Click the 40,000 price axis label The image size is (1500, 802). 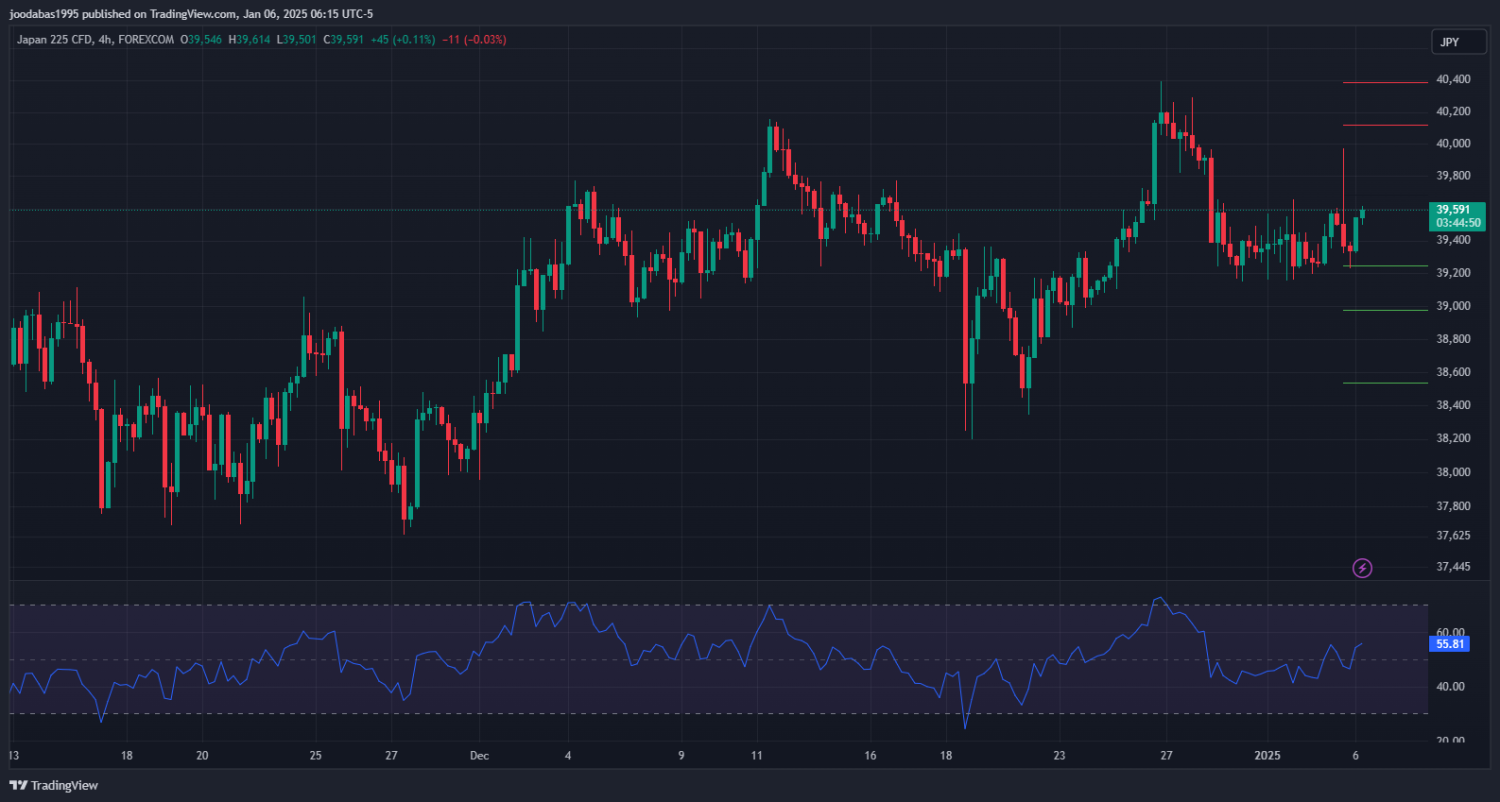click(1453, 144)
